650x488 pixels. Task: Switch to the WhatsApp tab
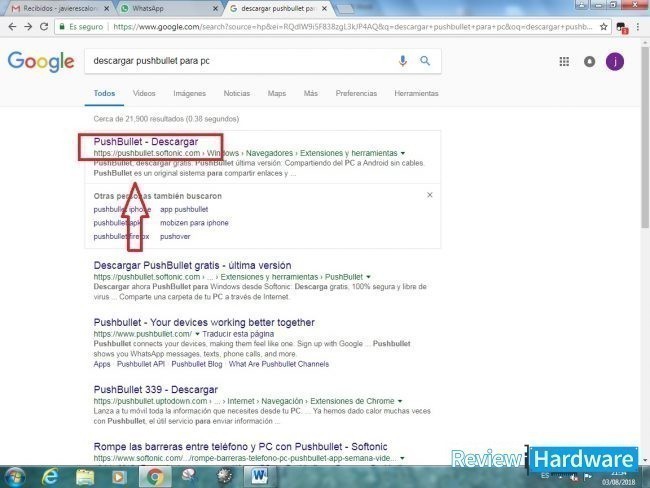pos(166,8)
